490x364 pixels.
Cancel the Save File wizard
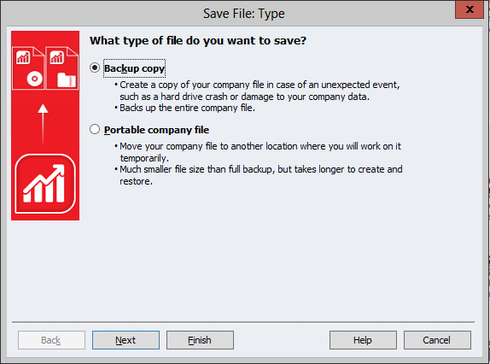tap(437, 340)
